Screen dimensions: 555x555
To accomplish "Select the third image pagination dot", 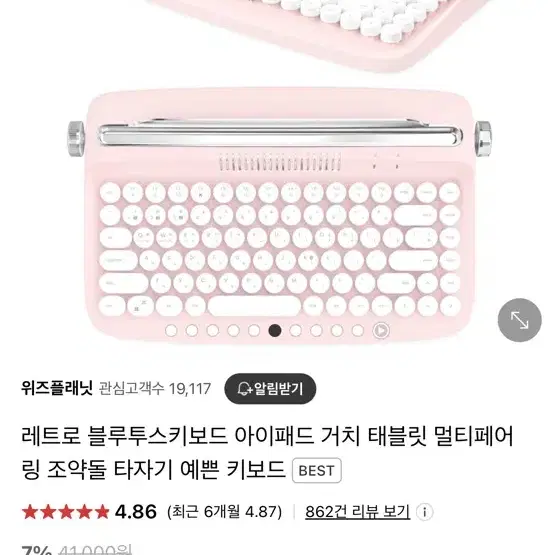I will (x=212, y=331).
